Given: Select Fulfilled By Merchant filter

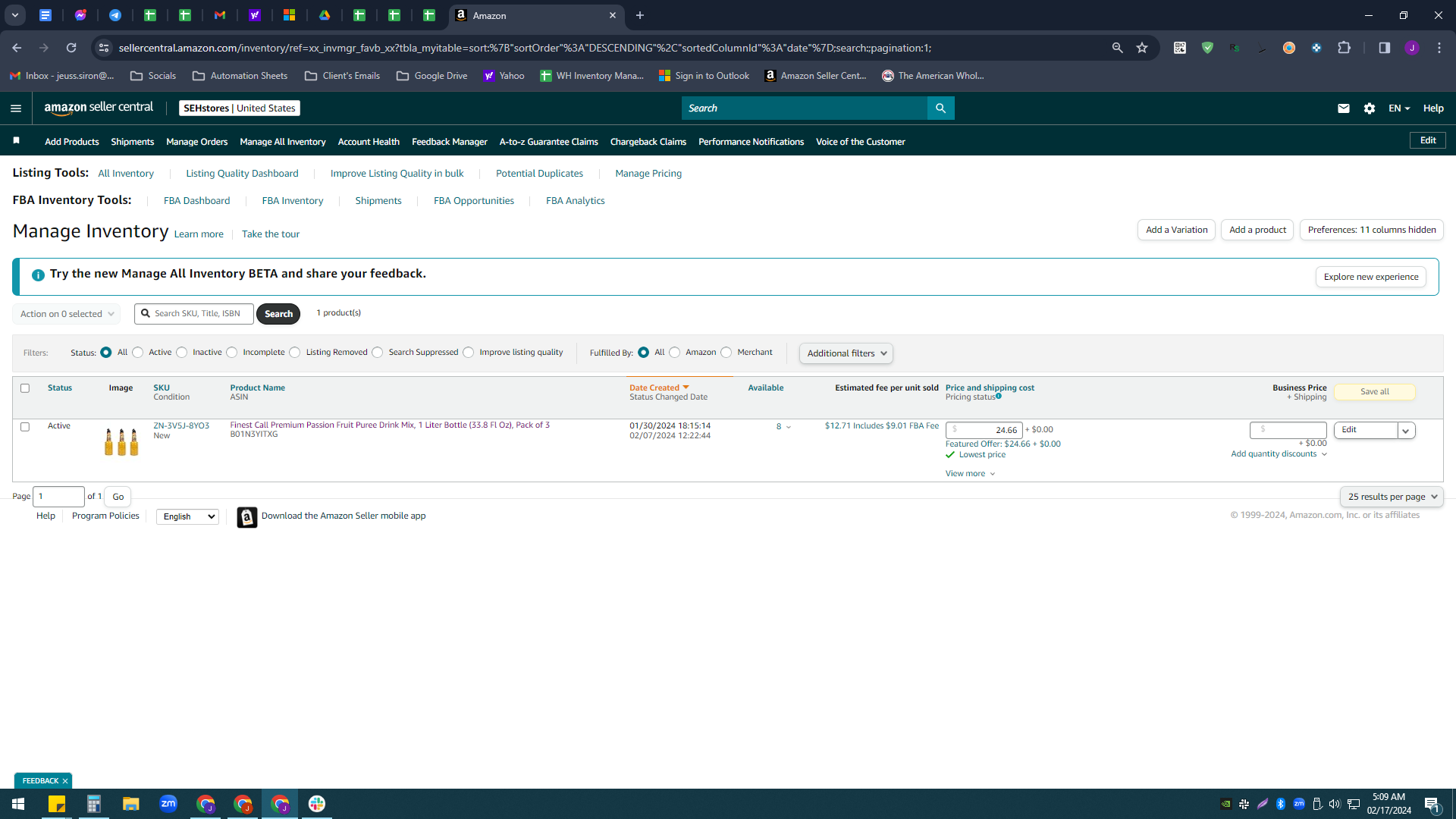Looking at the screenshot, I should (x=726, y=353).
